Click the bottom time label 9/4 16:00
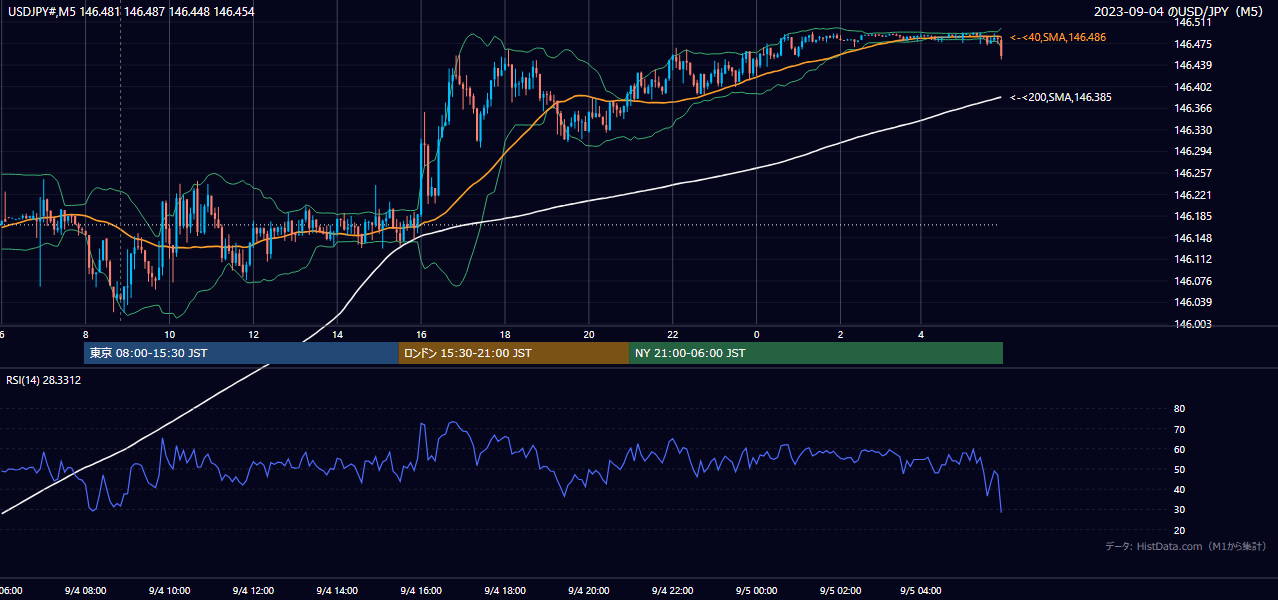This screenshot has width=1278, height=600. click(x=421, y=590)
